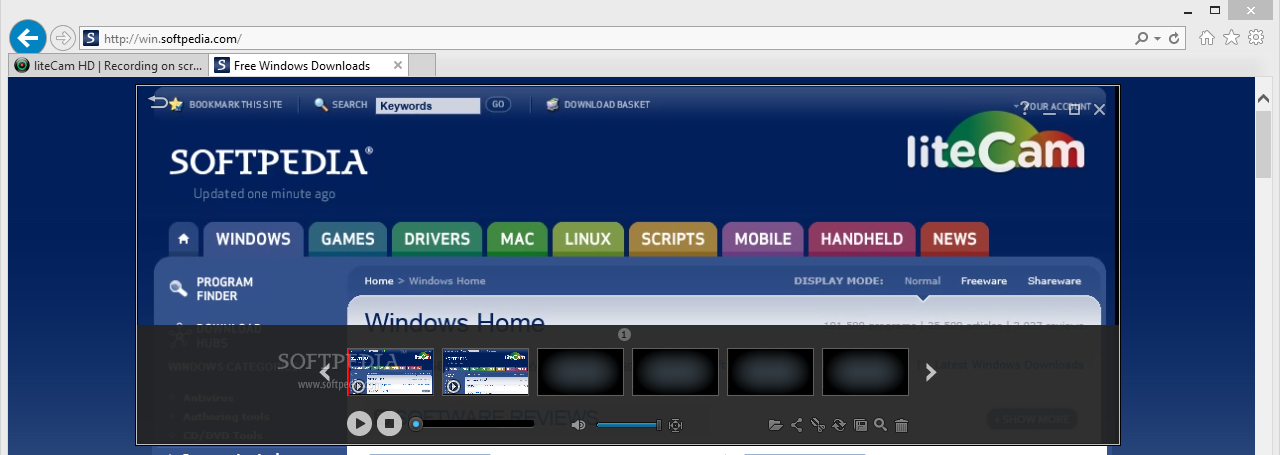Stop playback with the square stop button
Screen dimensions: 1280x455
click(390, 424)
